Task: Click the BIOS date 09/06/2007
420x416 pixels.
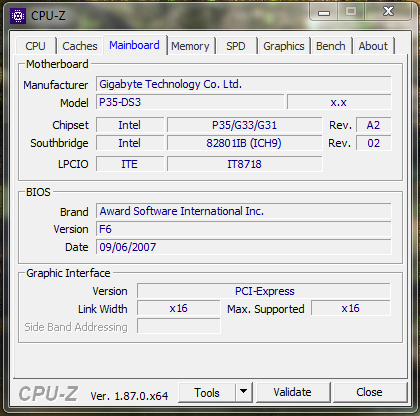Action: point(244,247)
